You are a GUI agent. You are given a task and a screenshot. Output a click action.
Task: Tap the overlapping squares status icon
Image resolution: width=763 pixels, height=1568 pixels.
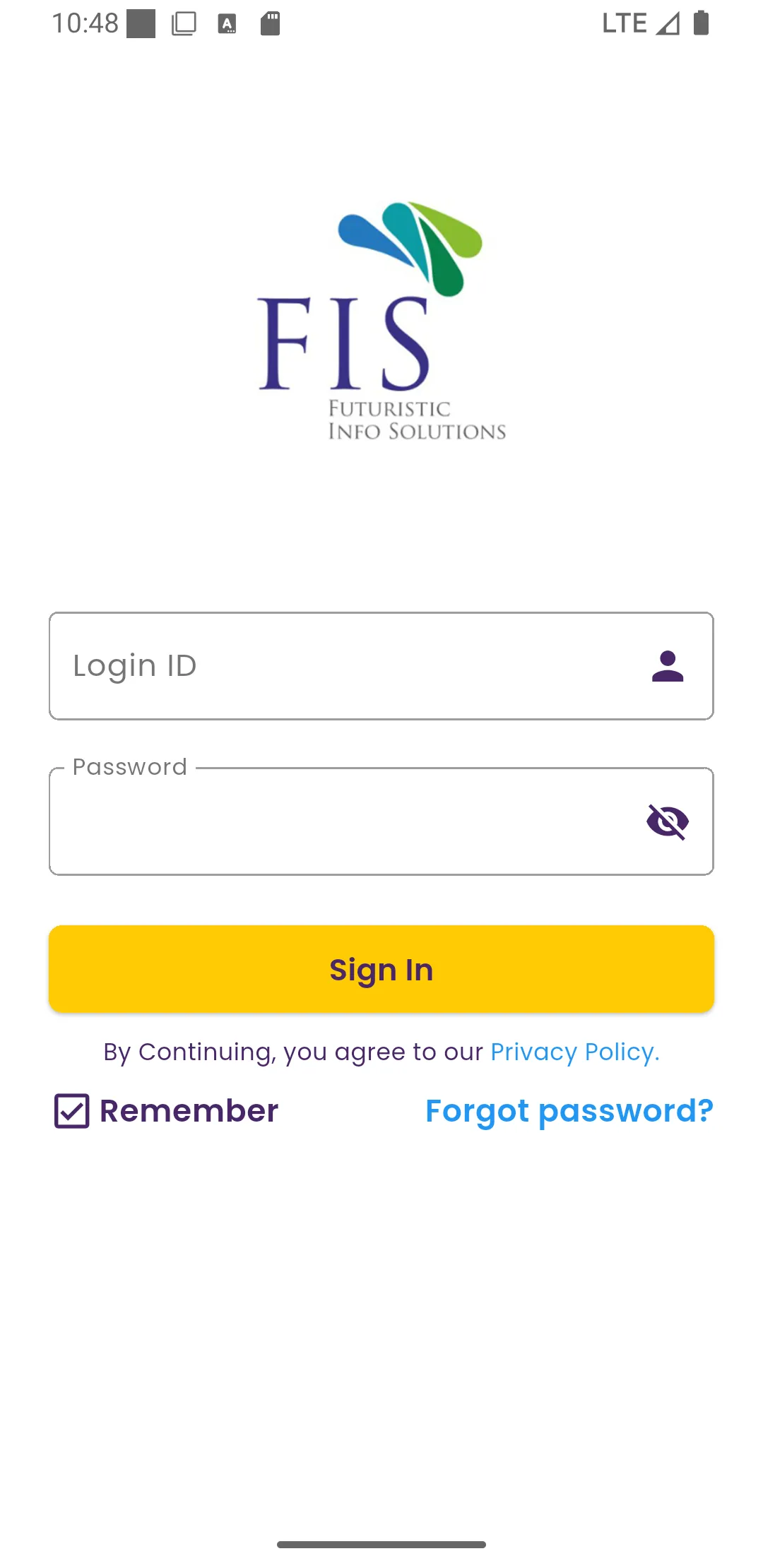(x=184, y=24)
